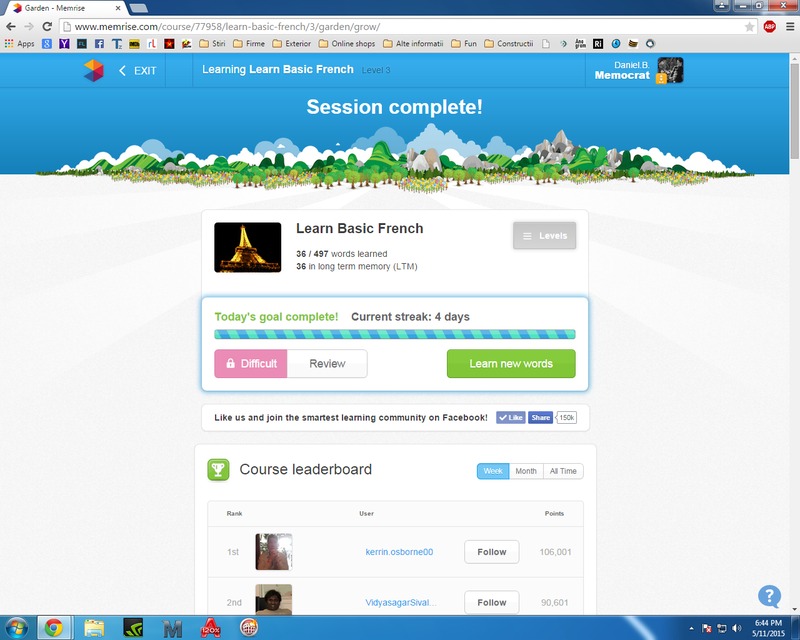800x640 pixels.
Task: Switch leaderboard to All Time tab
Action: pyautogui.click(x=563, y=471)
